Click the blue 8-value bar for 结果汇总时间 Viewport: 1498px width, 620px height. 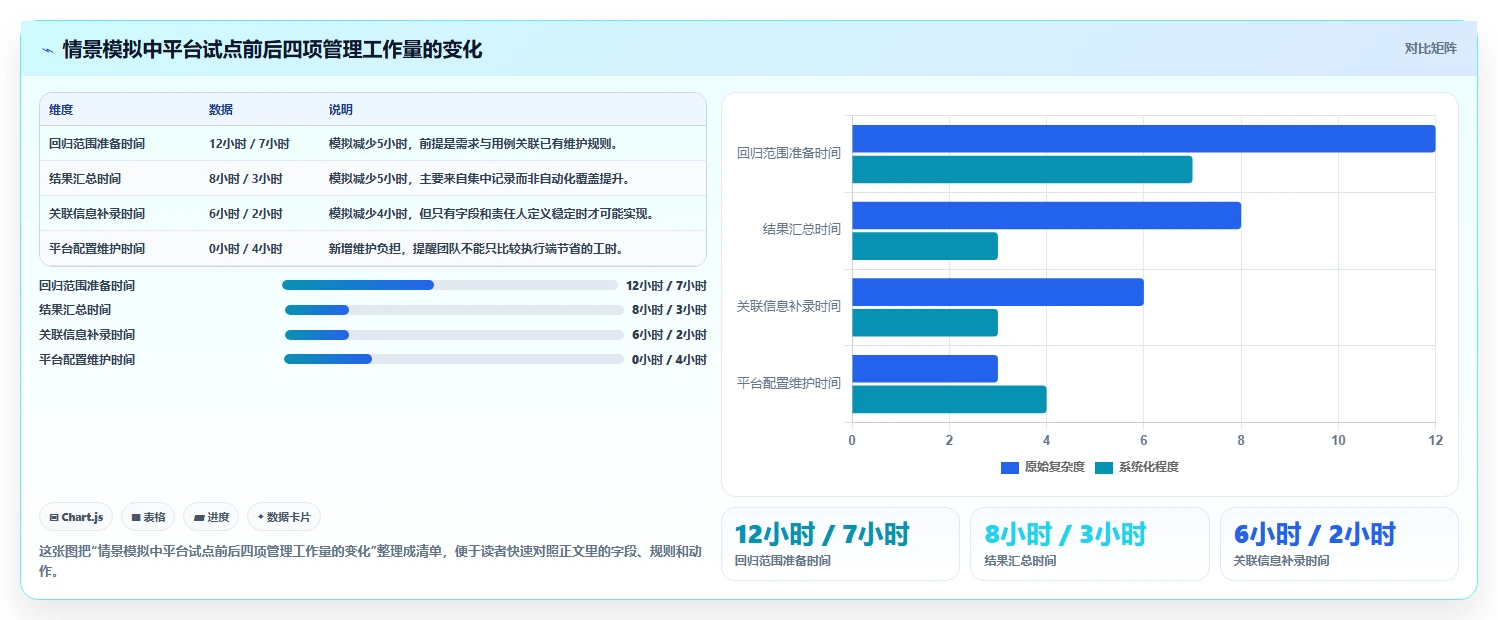coord(1047,216)
